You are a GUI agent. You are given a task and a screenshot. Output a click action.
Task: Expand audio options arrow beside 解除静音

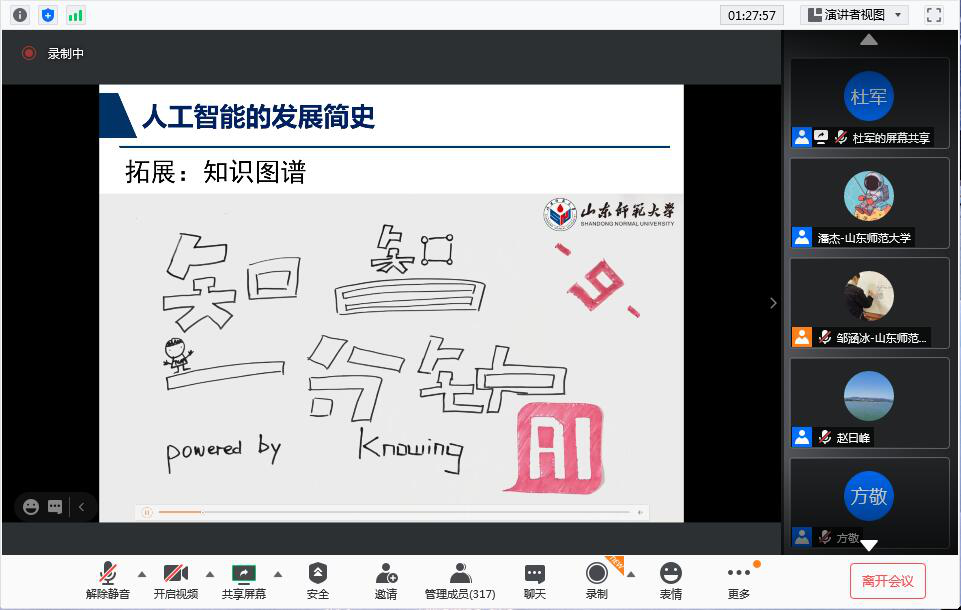click(x=141, y=574)
